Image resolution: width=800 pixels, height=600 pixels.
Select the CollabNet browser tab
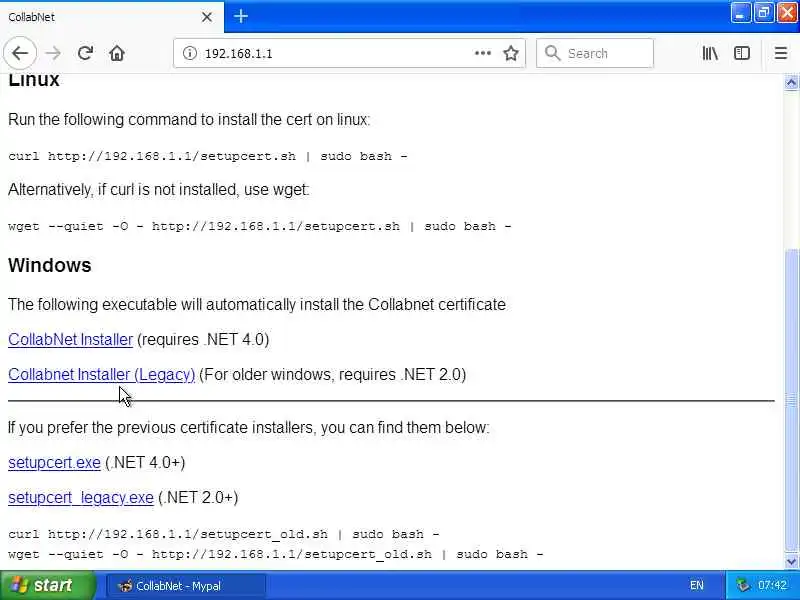point(111,17)
